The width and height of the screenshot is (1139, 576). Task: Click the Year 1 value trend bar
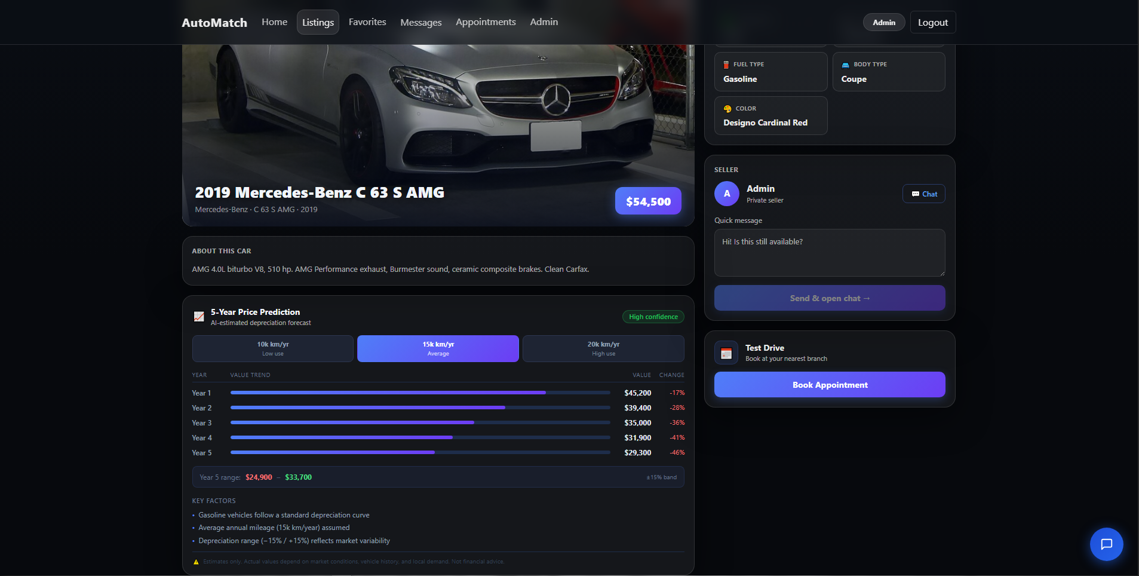click(420, 392)
